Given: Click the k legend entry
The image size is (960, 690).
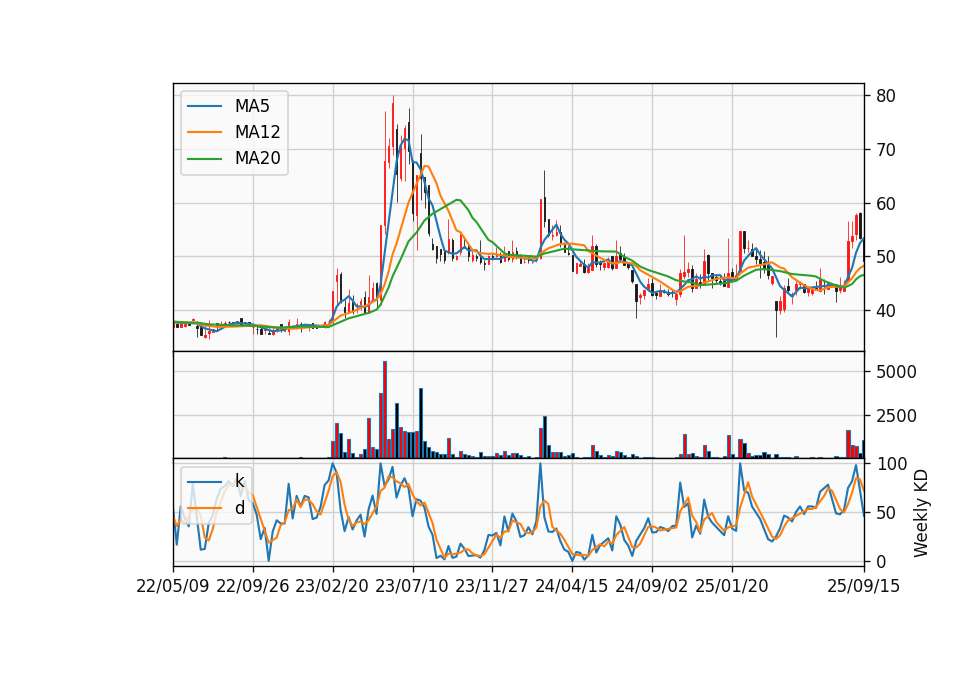Looking at the screenshot, I should tap(239, 481).
